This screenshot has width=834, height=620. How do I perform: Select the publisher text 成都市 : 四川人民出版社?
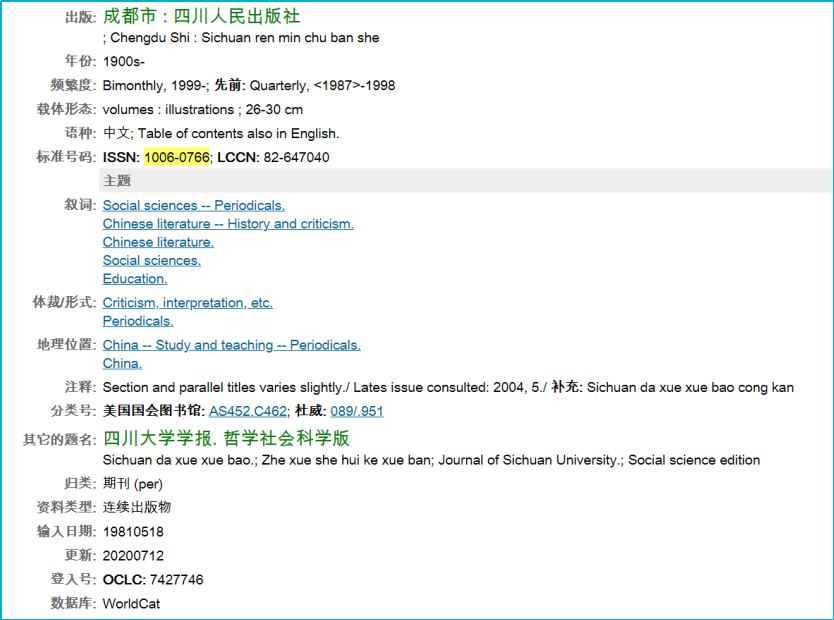pos(202,16)
